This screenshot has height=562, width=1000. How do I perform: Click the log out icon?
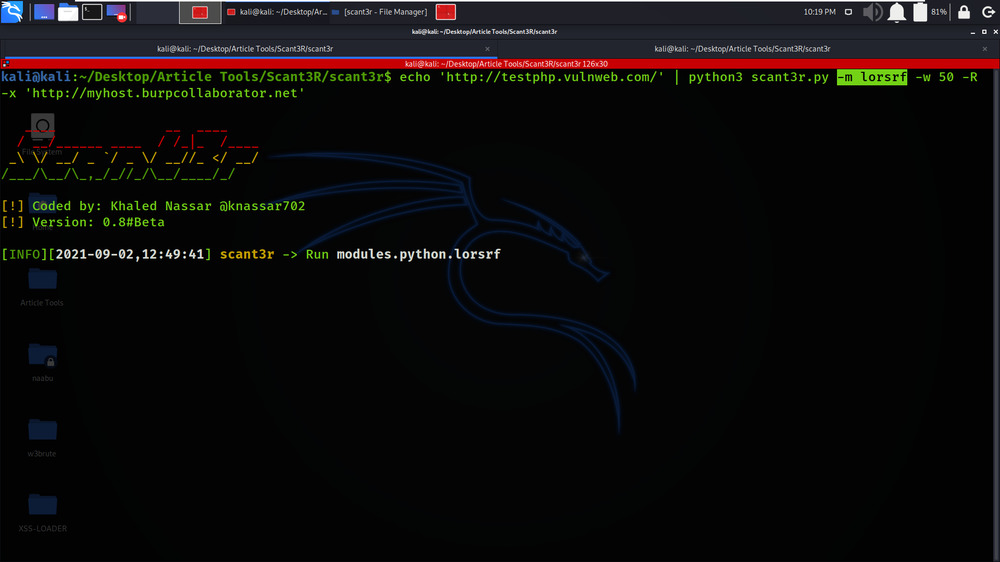(989, 12)
